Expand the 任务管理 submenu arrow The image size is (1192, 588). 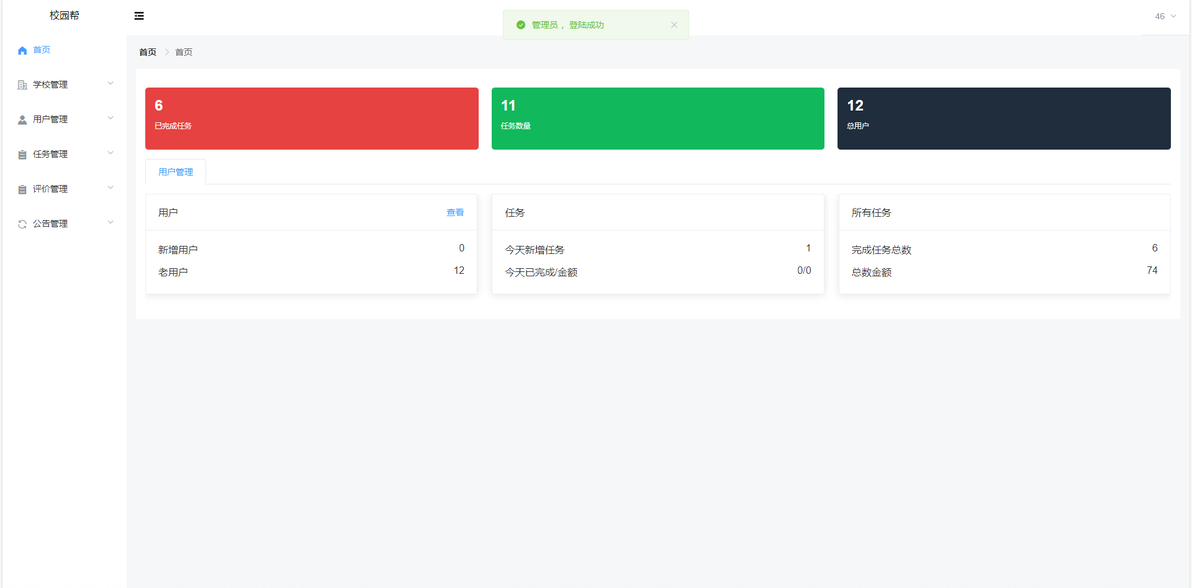110,153
